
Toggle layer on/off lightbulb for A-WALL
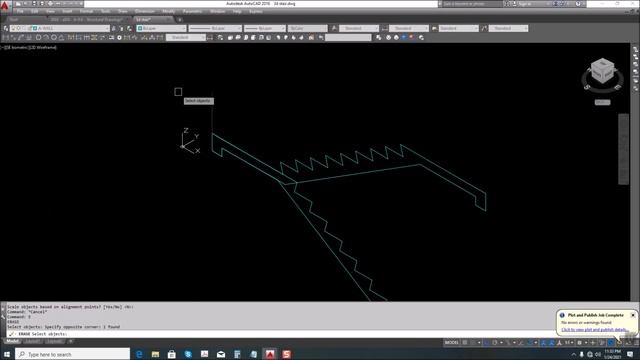coord(13,29)
